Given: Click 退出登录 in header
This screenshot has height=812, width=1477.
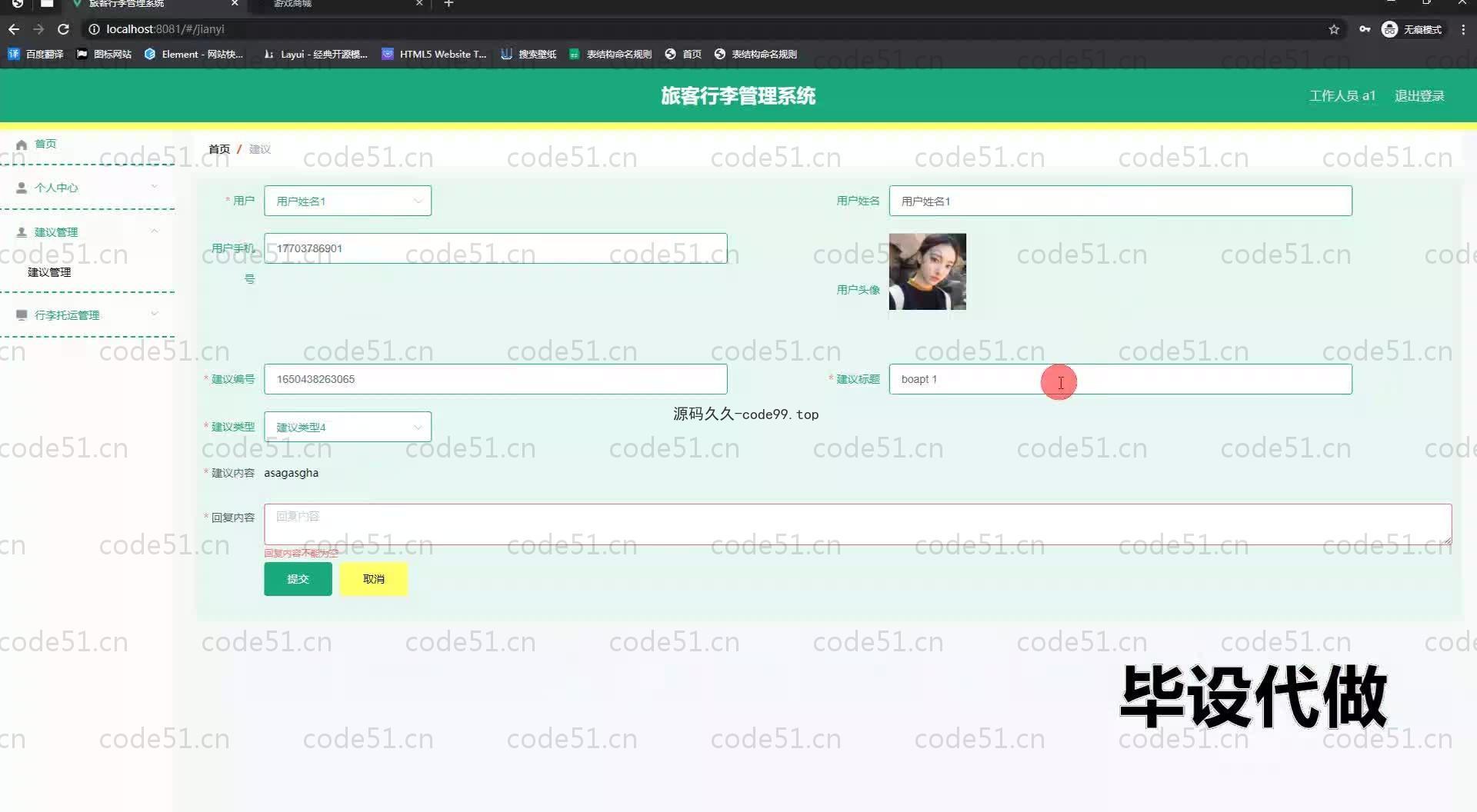Looking at the screenshot, I should click(1419, 96).
